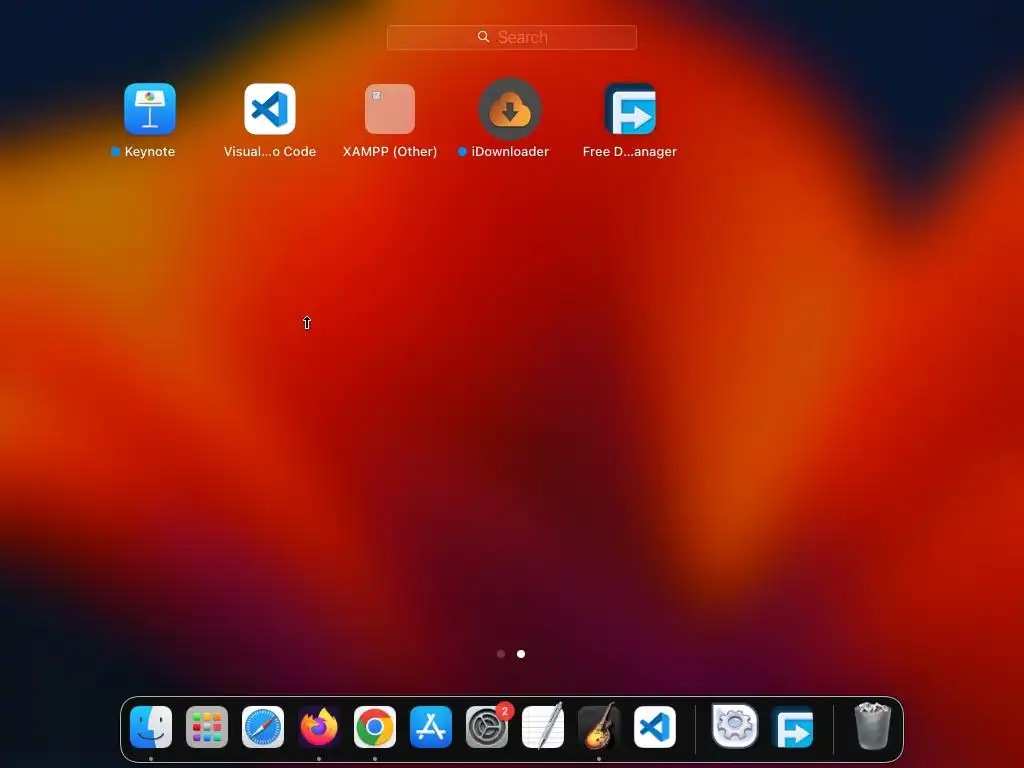Image resolution: width=1024 pixels, height=768 pixels.
Task: Open TextEdit from the Dock
Action: (543, 727)
